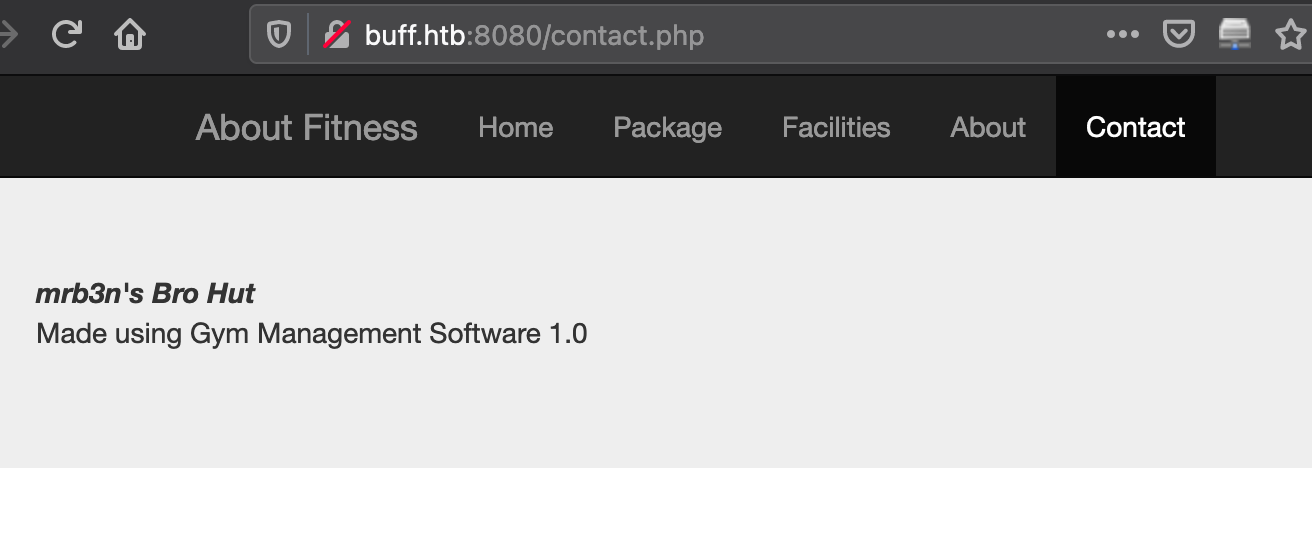This screenshot has height=544, width=1312.
Task: Open the tracking protection shield
Action: [278, 36]
